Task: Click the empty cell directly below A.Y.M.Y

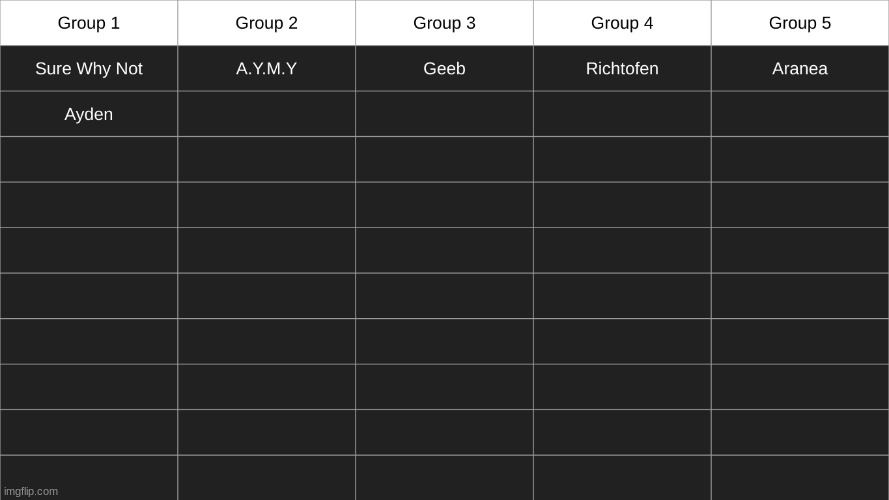Action: pyautogui.click(x=266, y=114)
